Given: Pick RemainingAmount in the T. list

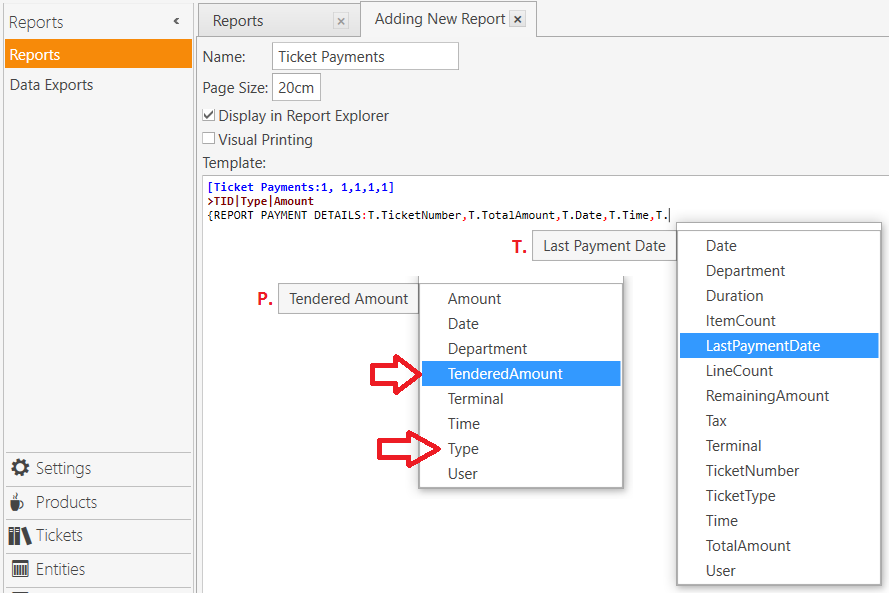Looking at the screenshot, I should click(779, 395).
